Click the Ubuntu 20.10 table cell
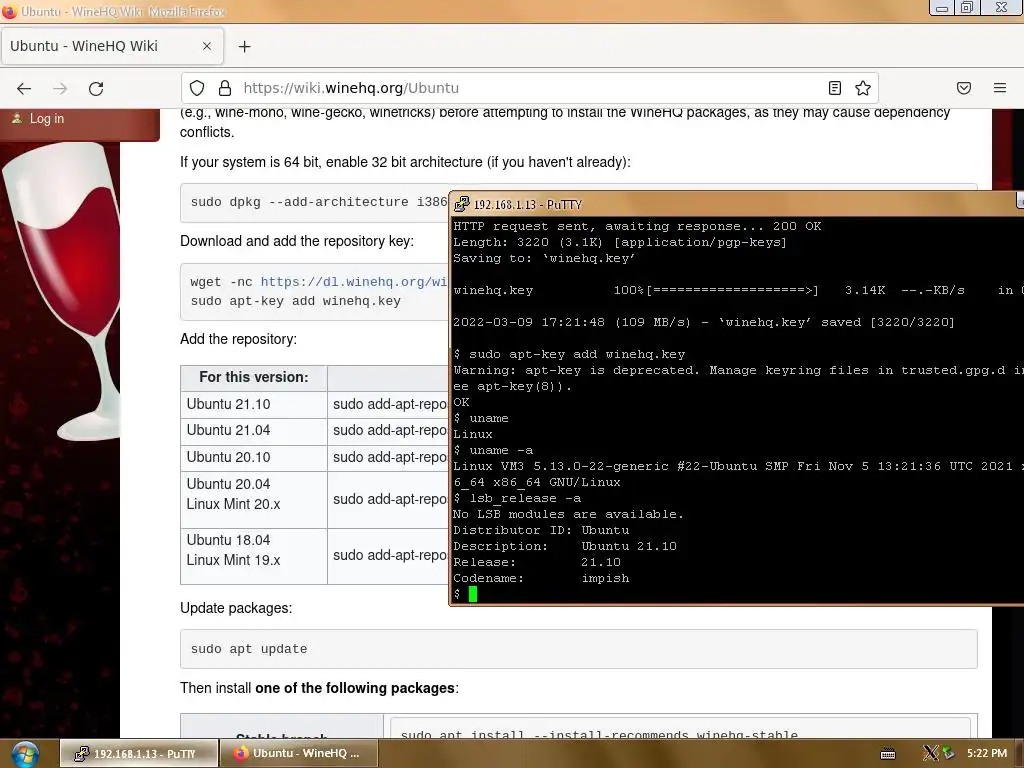Image resolution: width=1024 pixels, height=768 pixels. (x=254, y=458)
